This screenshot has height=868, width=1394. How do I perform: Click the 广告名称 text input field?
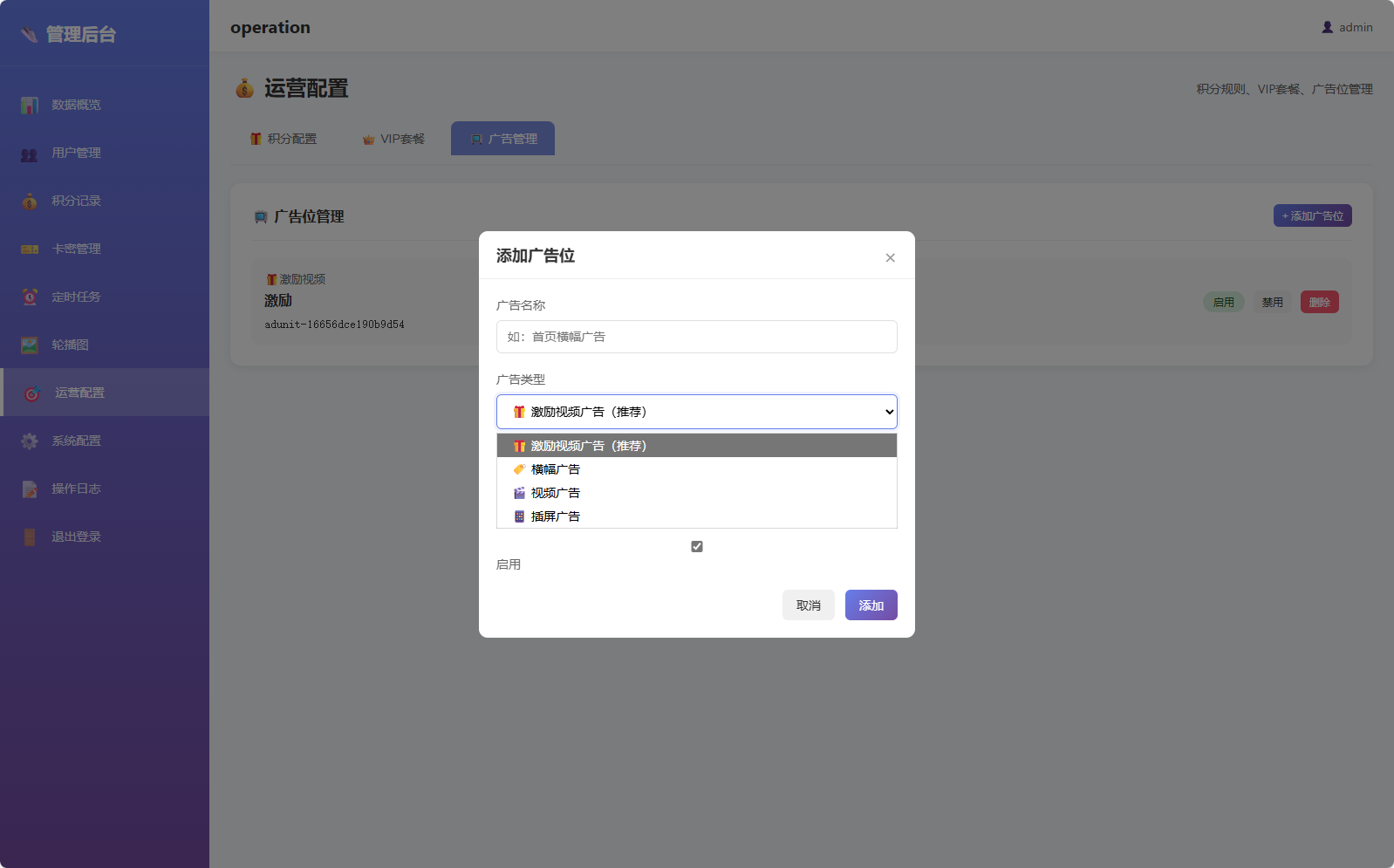tap(696, 337)
